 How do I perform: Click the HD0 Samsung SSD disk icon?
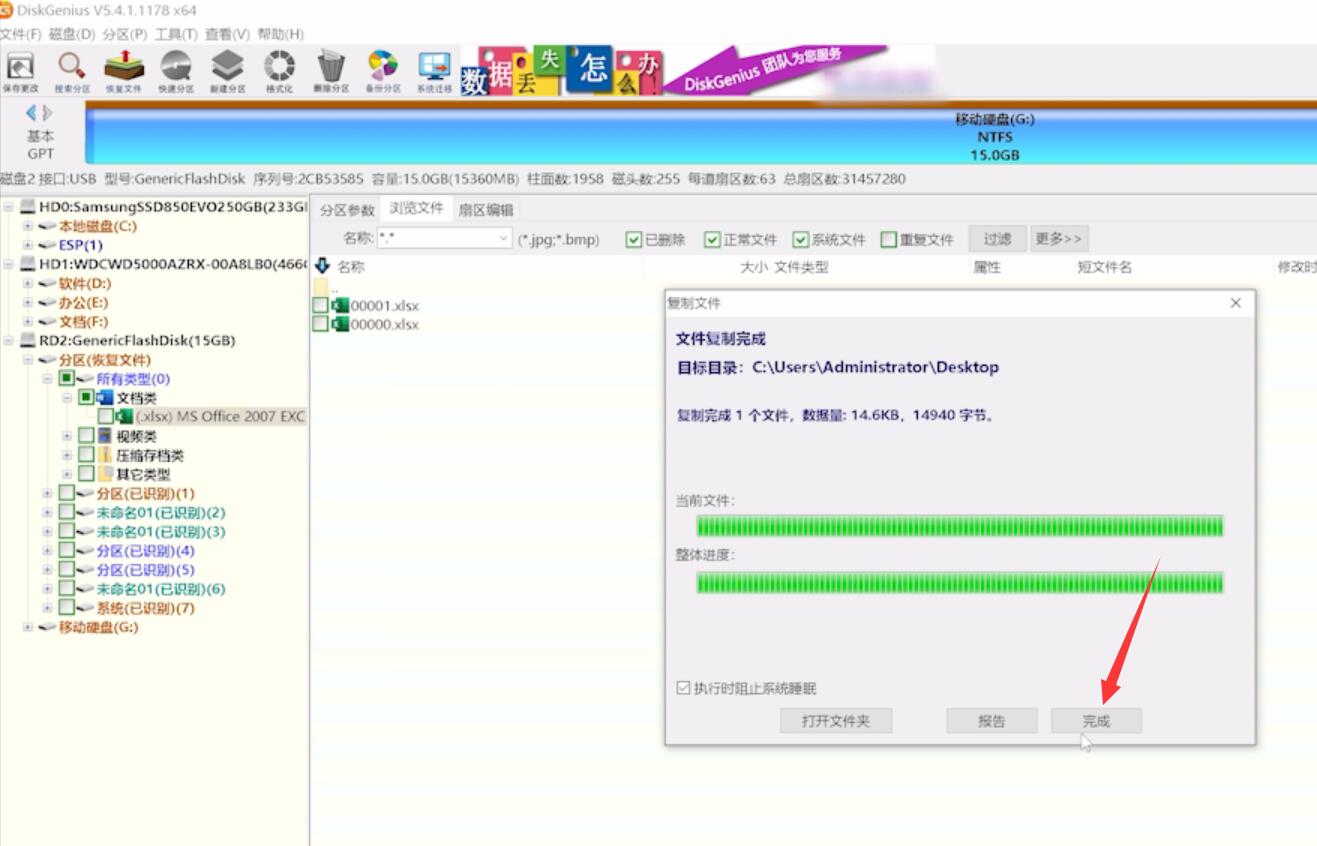click(x=27, y=207)
